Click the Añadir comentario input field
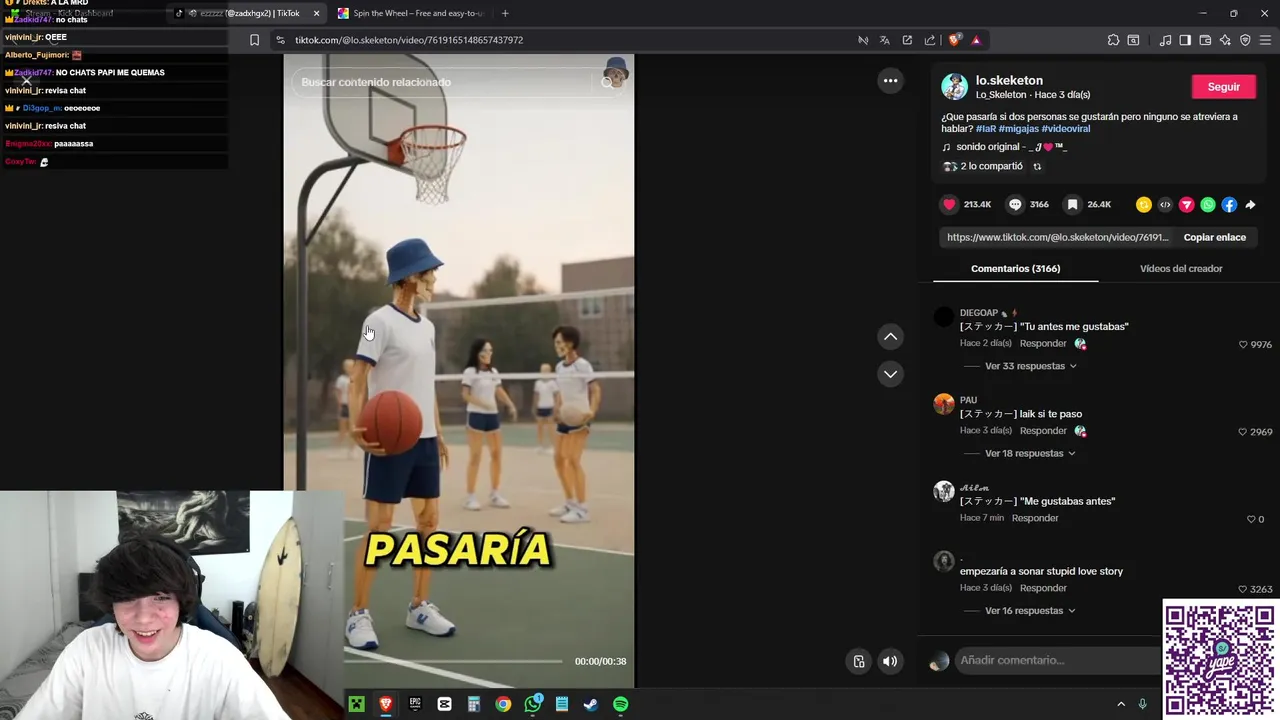This screenshot has width=1280, height=720. (1055, 660)
